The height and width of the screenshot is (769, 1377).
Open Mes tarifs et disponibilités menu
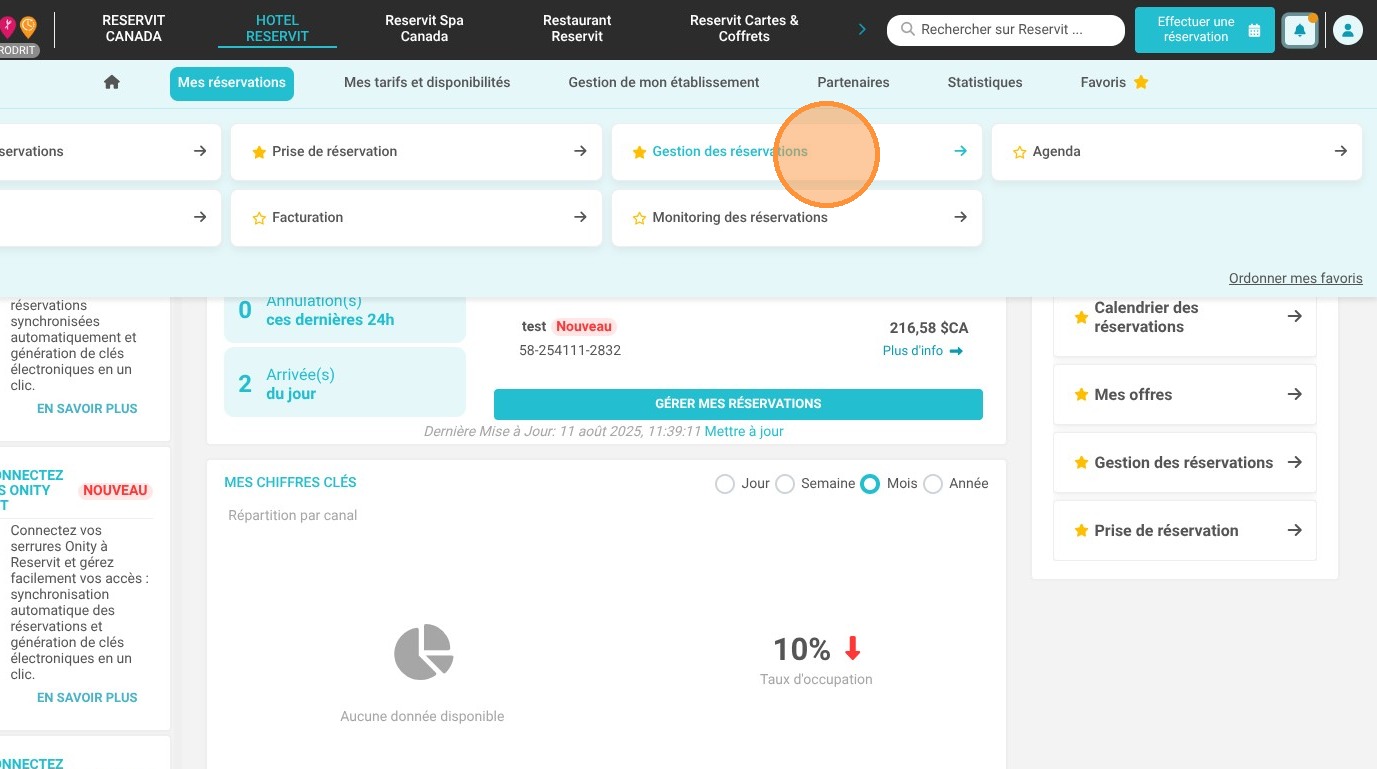pyautogui.click(x=427, y=83)
